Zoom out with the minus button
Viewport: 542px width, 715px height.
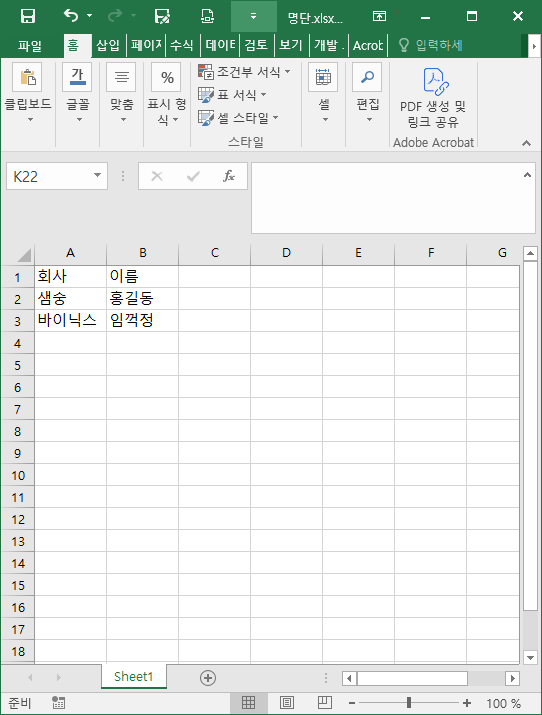pyautogui.click(x=352, y=704)
